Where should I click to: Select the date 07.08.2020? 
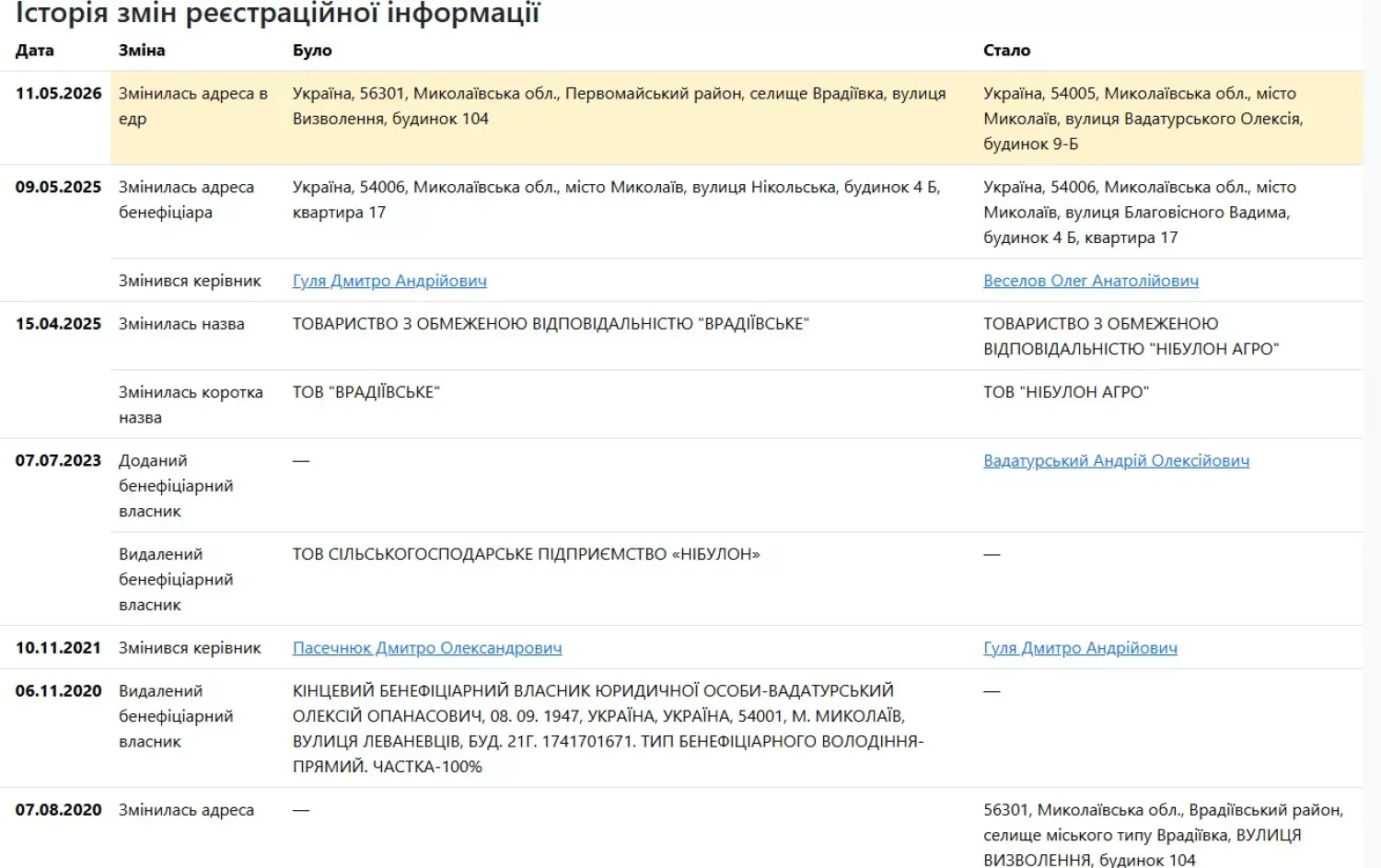pos(58,810)
